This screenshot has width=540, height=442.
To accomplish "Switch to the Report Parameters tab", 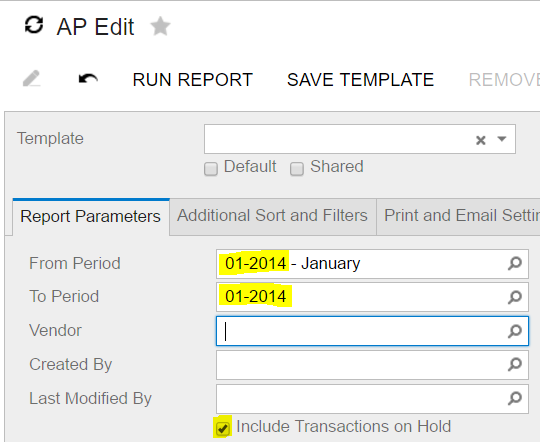I will tap(91, 217).
